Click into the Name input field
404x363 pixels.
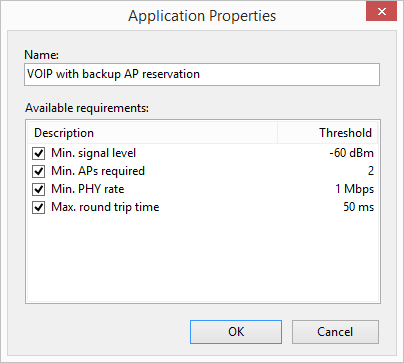[x=202, y=74]
